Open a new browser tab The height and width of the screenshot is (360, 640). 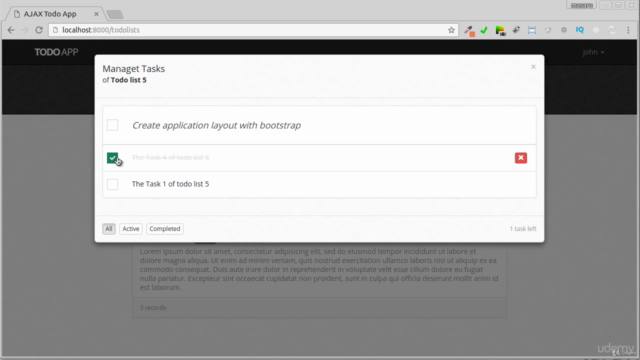(115, 15)
